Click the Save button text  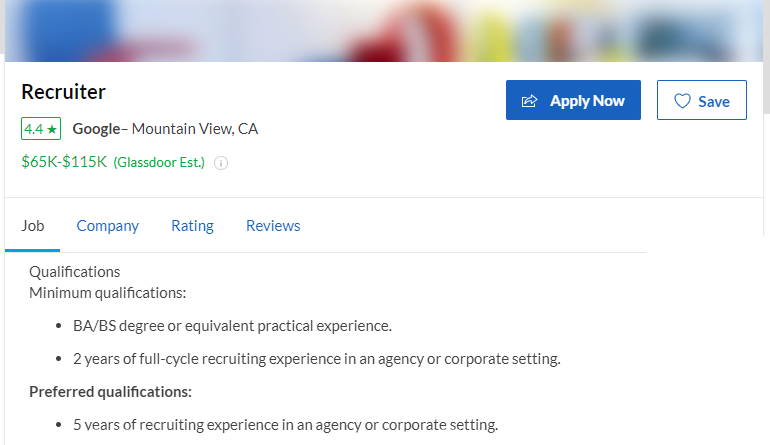click(x=714, y=101)
